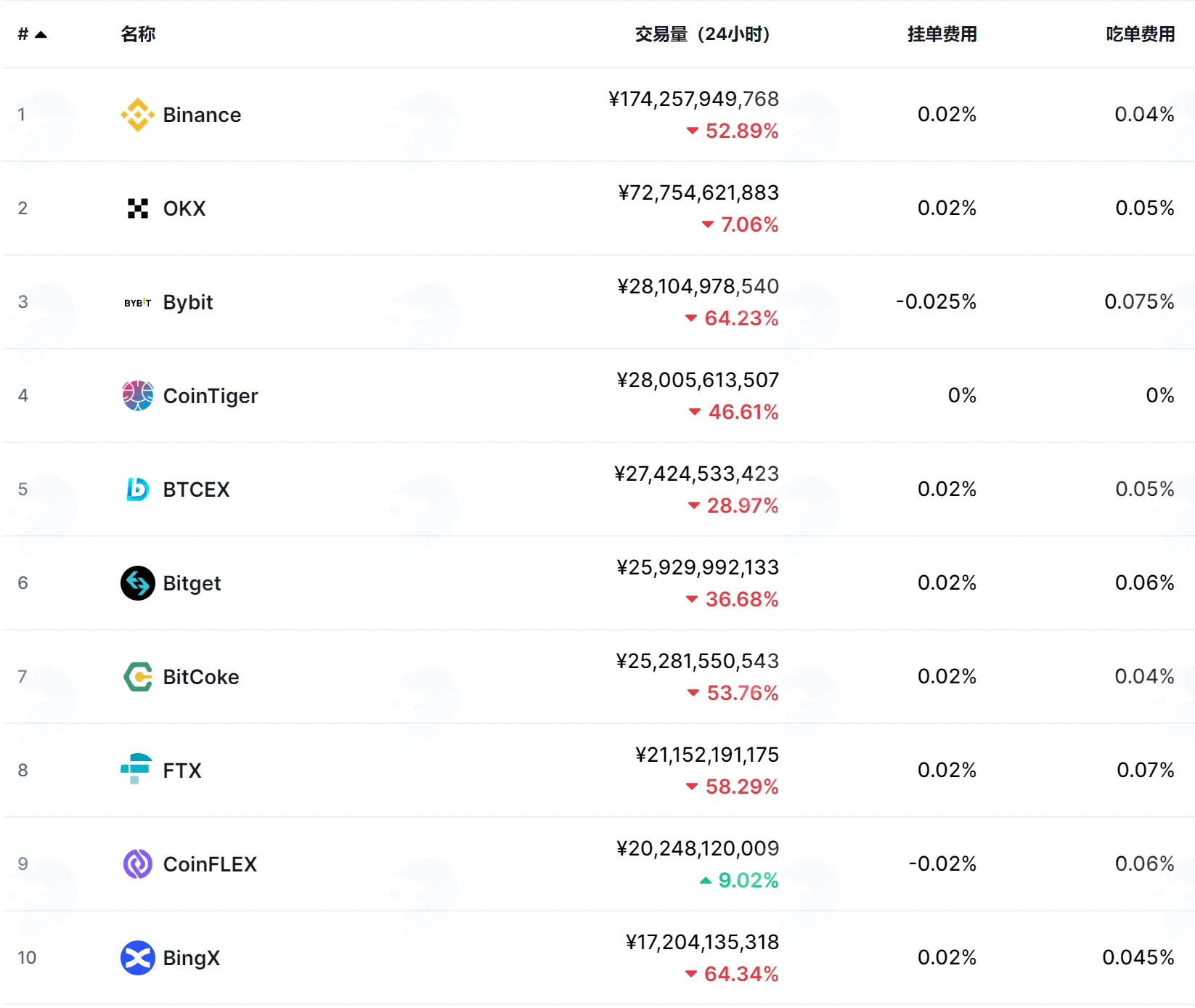Open the Binance exchange name link
The width and height of the screenshot is (1195, 1008).
pos(202,115)
